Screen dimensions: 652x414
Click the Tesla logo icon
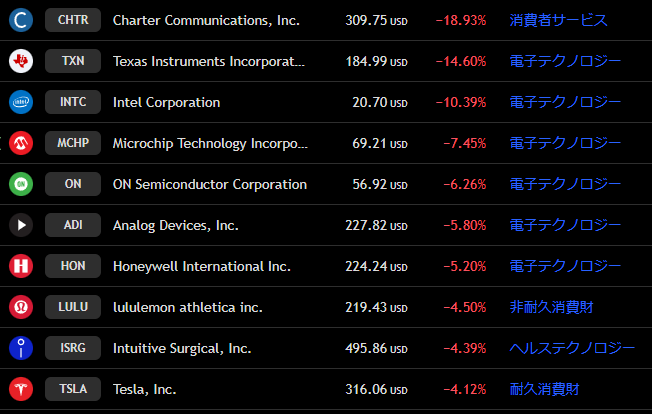[21, 389]
